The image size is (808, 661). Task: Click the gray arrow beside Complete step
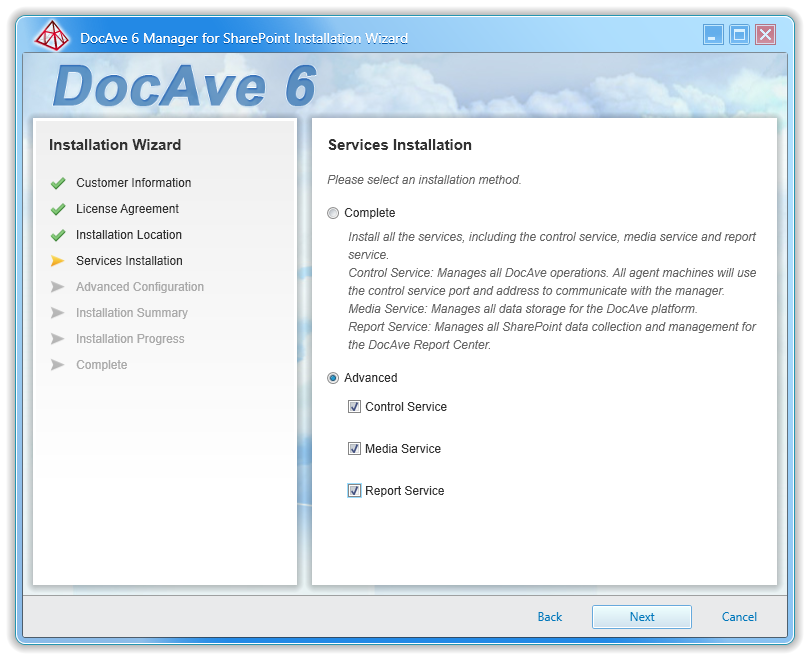pos(58,365)
